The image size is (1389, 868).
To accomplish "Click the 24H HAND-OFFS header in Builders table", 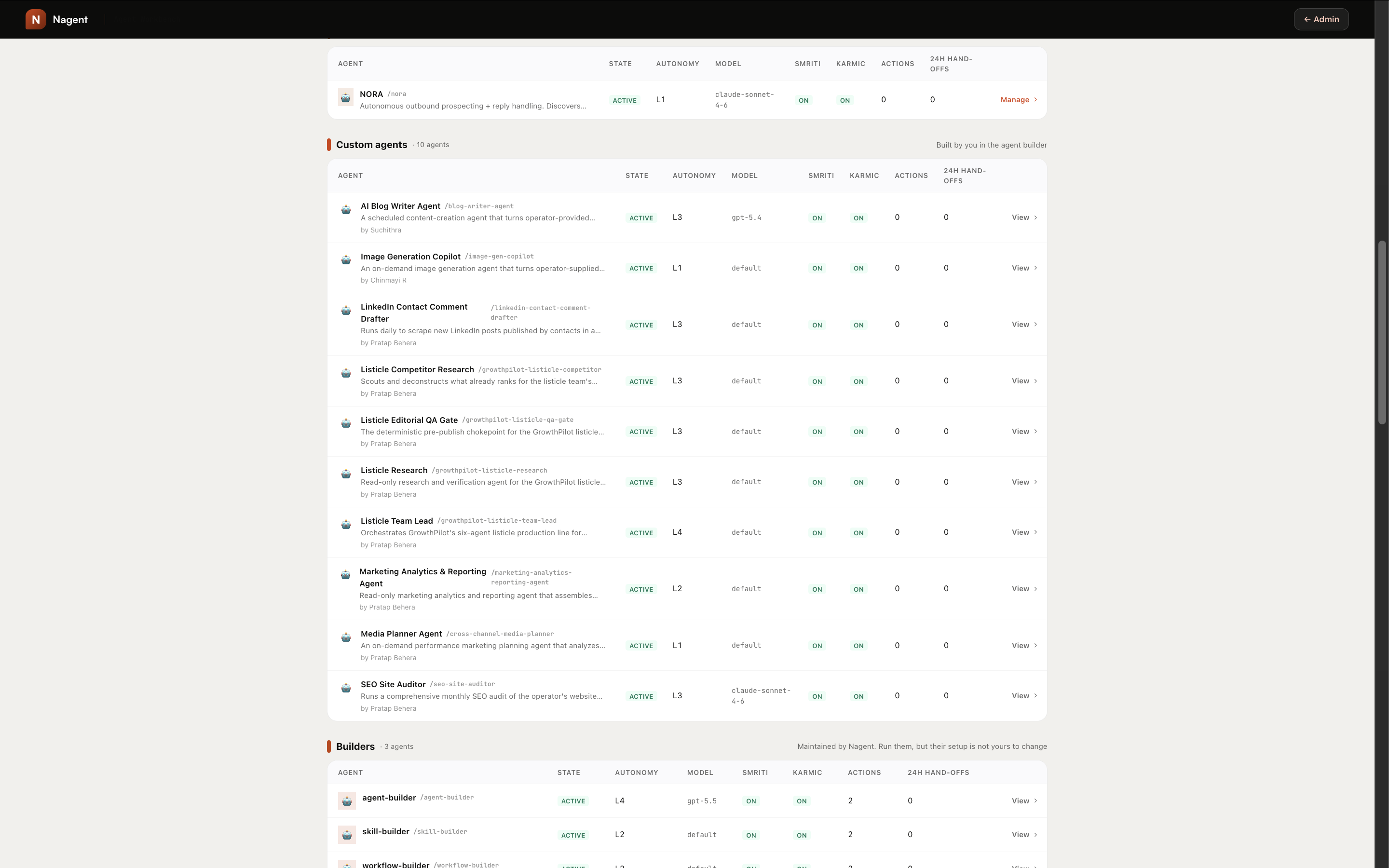I will (938, 773).
